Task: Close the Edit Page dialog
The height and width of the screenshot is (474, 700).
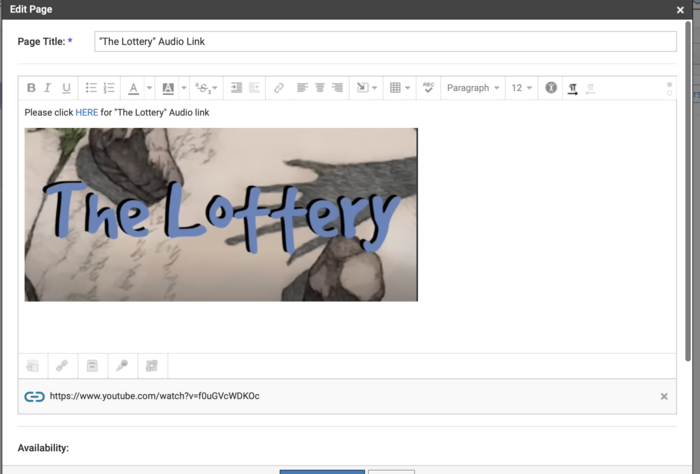Action: 681,9
